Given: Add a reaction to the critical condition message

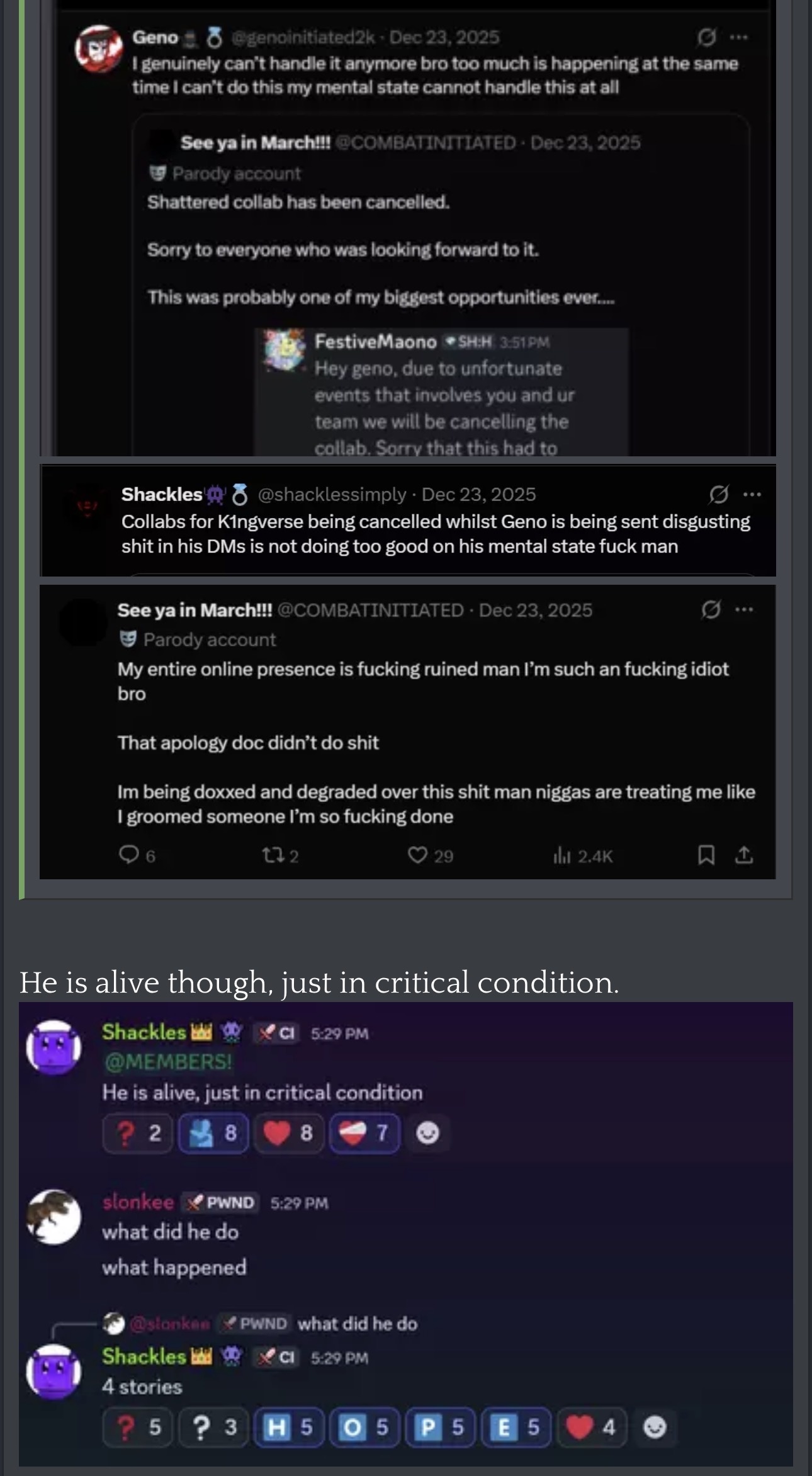Looking at the screenshot, I should [x=428, y=1133].
